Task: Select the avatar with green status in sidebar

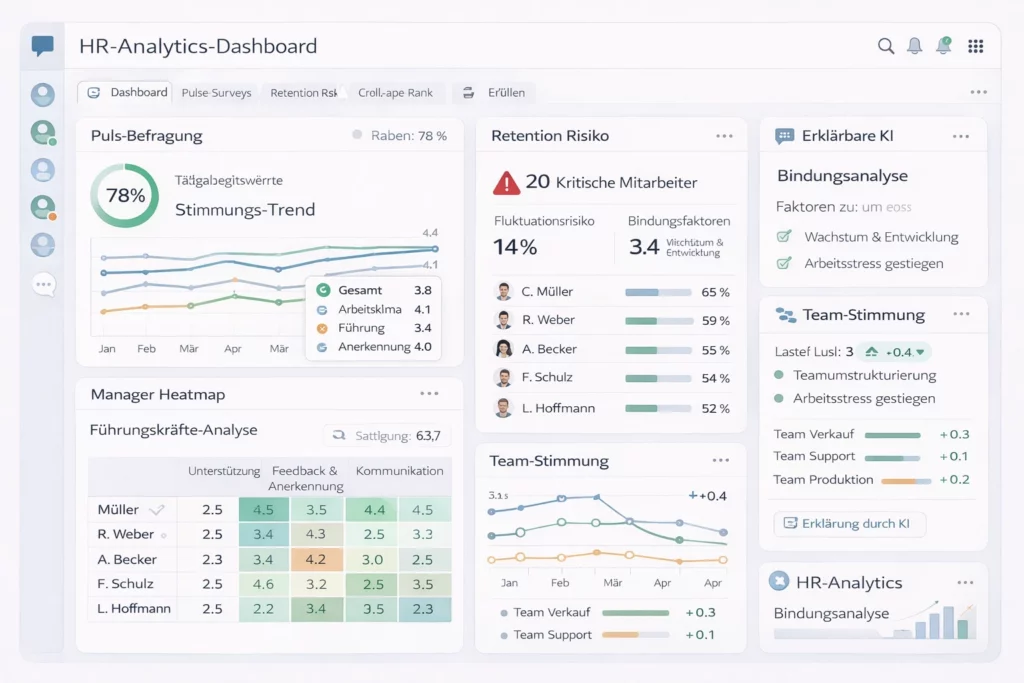Action: pyautogui.click(x=42, y=132)
